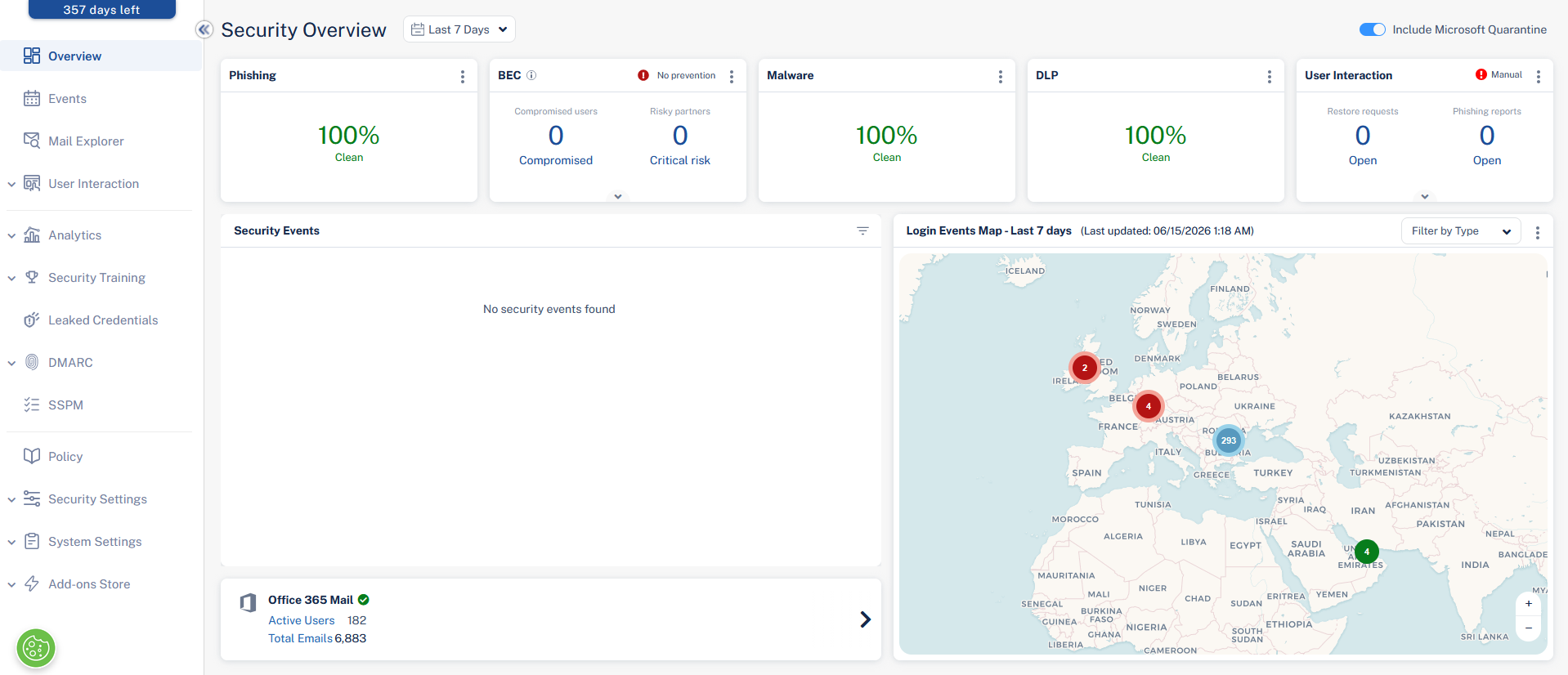Screen dimensions: 1568x675
Task: Click the red 2 cluster over UK
Action: pyautogui.click(x=1085, y=368)
